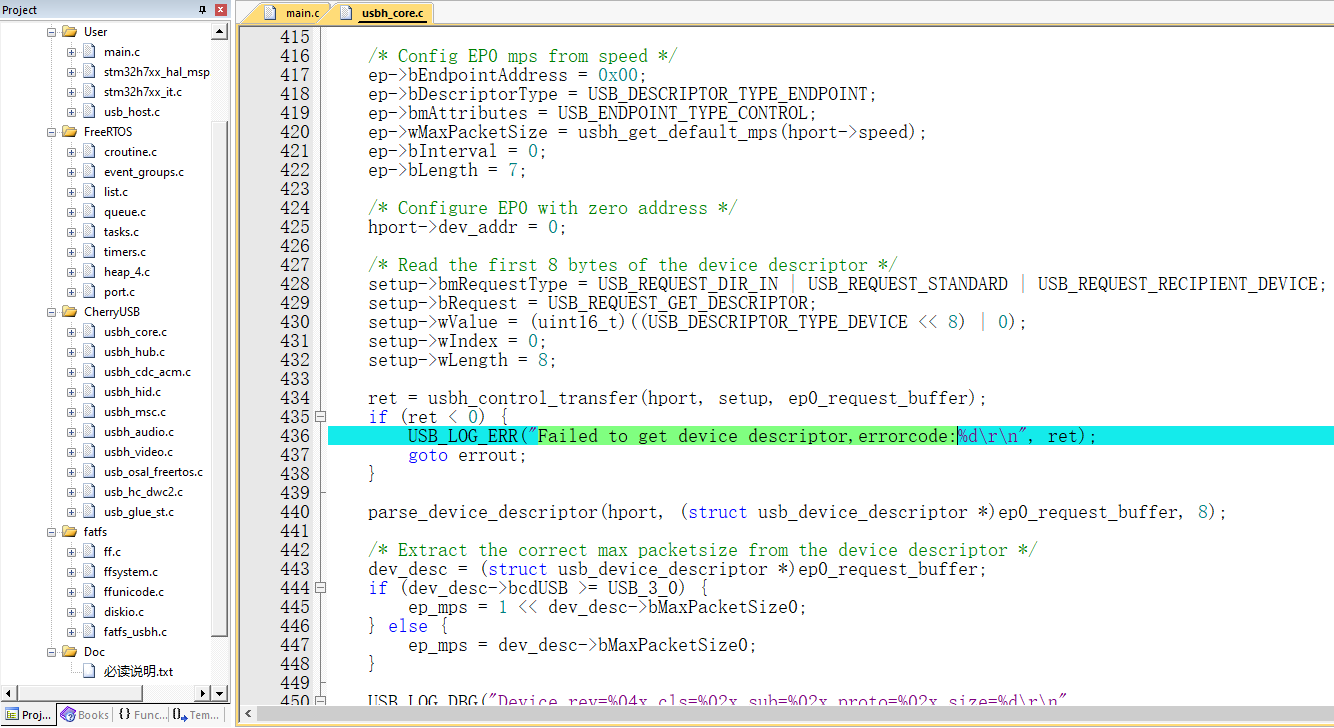1334x728 pixels.
Task: Click the usbh_audio.c file icon
Action: (x=90, y=432)
